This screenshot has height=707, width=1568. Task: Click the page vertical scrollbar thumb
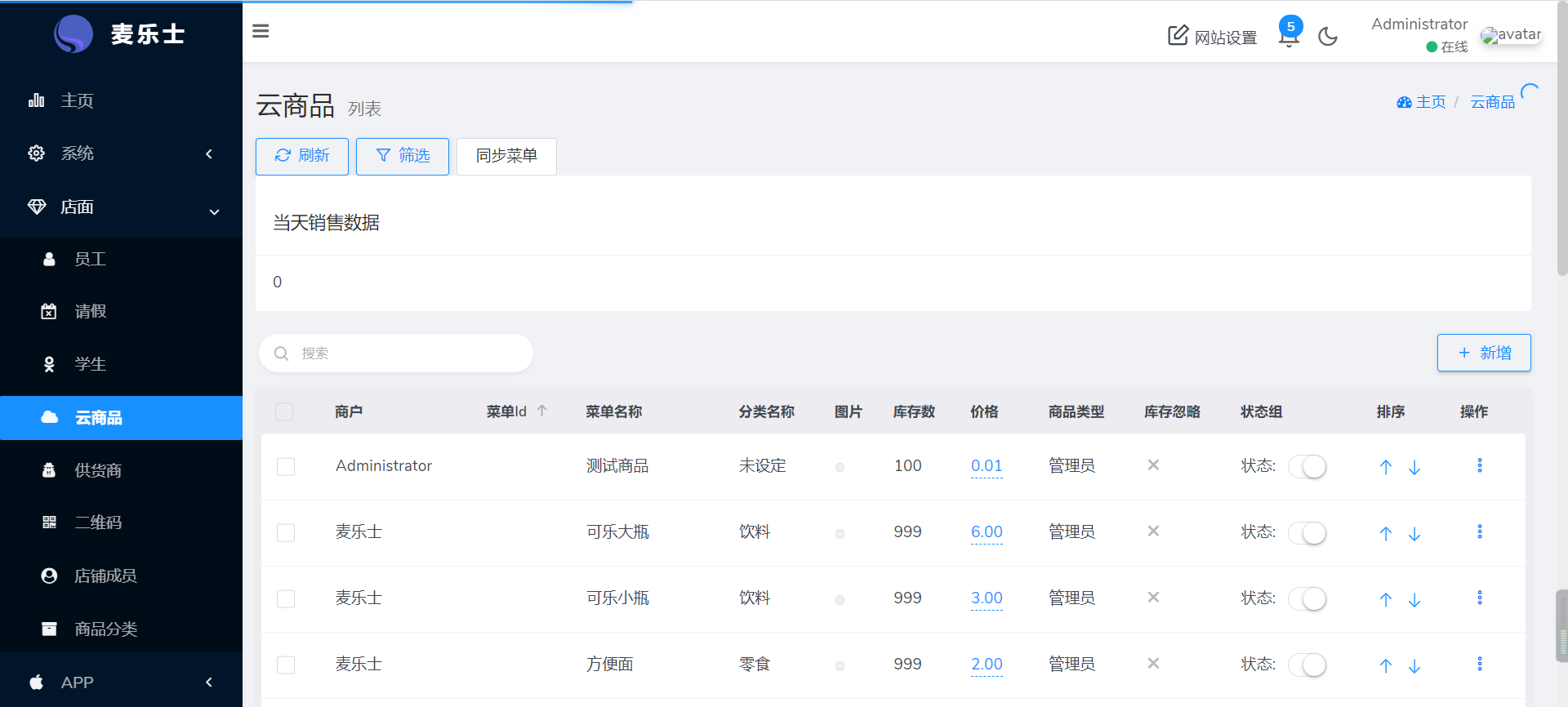click(1561, 139)
